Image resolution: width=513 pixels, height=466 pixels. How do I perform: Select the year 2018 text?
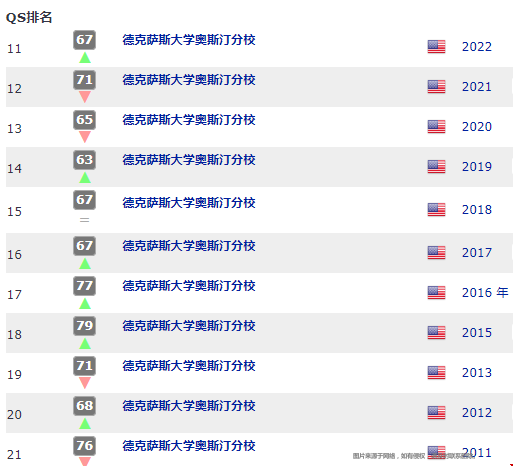point(477,210)
